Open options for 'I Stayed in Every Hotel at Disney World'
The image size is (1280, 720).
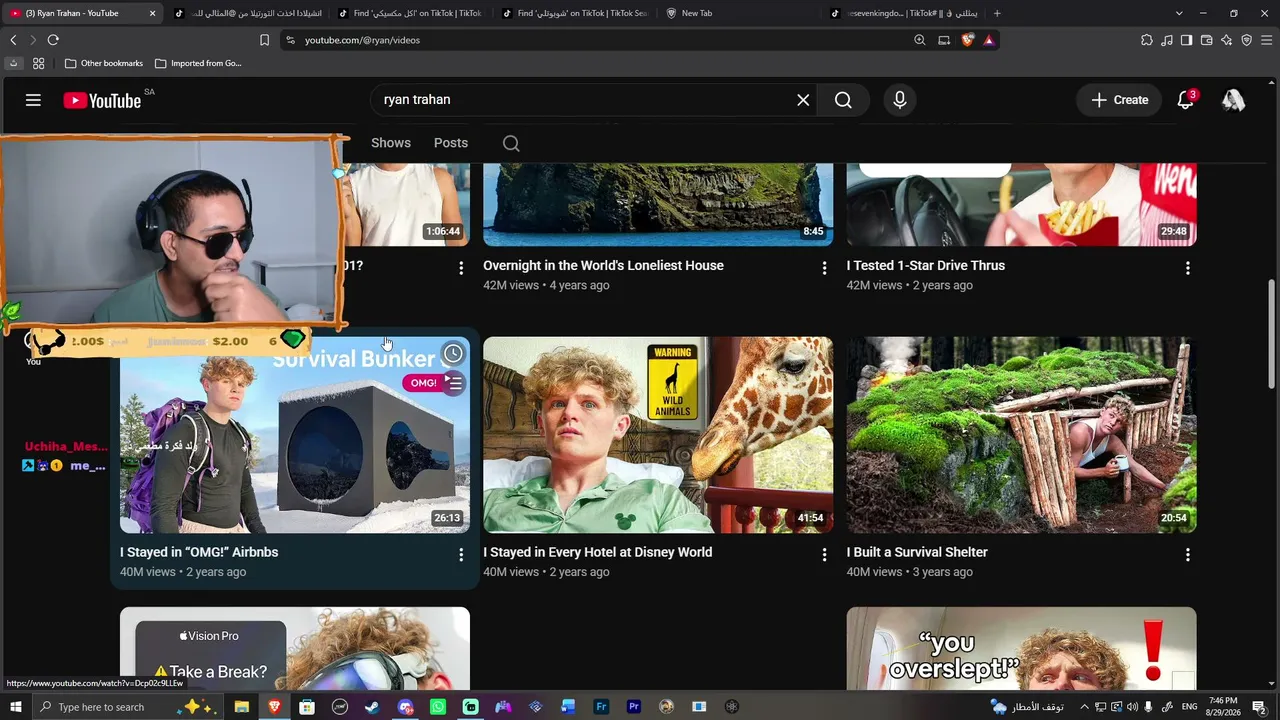pyautogui.click(x=824, y=555)
